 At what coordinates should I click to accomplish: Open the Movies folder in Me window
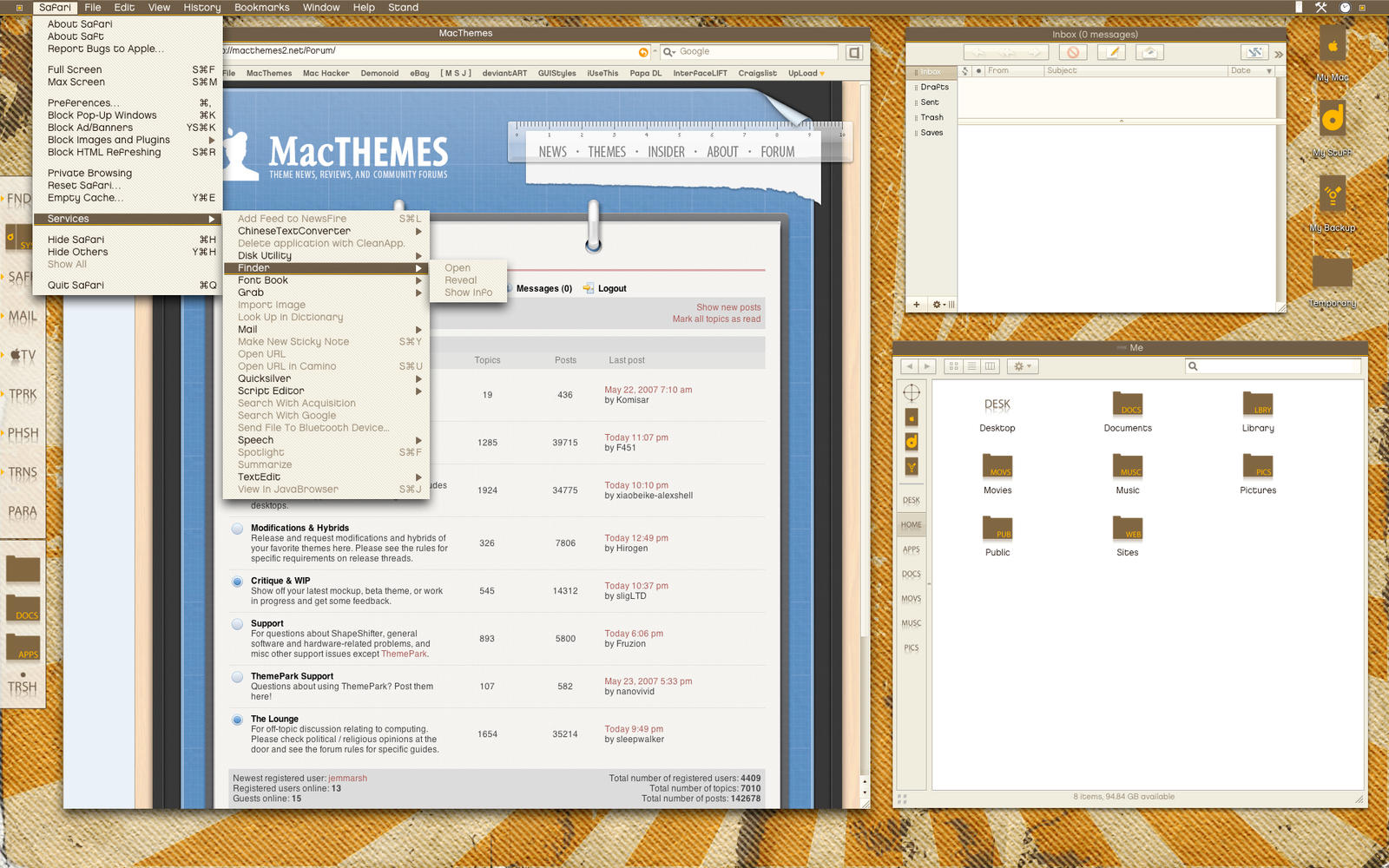tap(997, 473)
